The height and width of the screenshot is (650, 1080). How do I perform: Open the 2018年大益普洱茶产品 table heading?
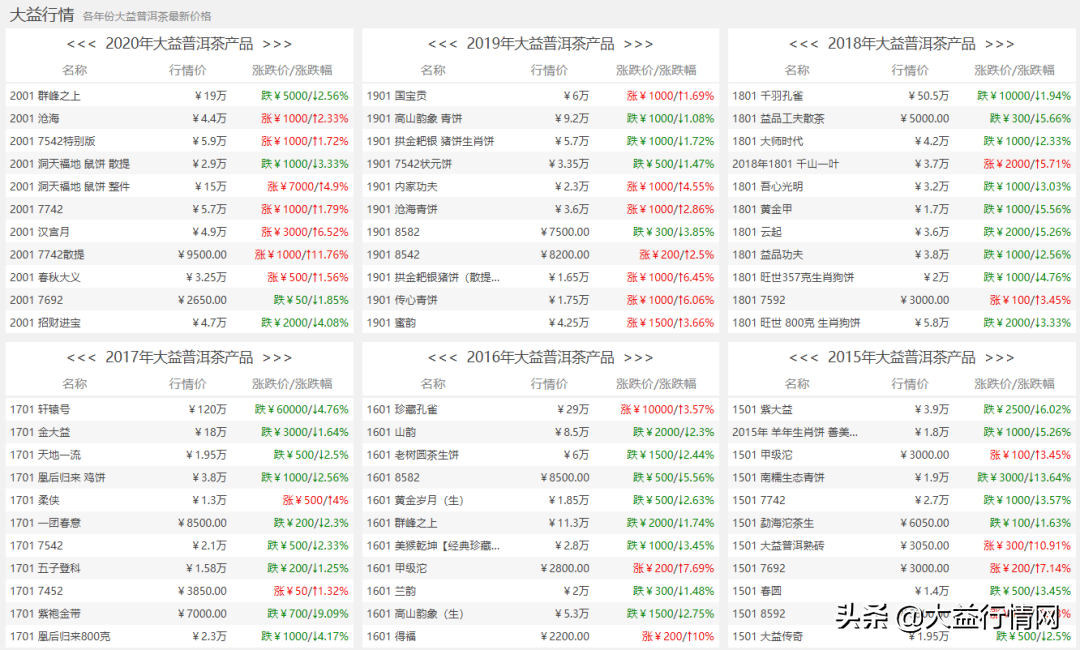[901, 44]
